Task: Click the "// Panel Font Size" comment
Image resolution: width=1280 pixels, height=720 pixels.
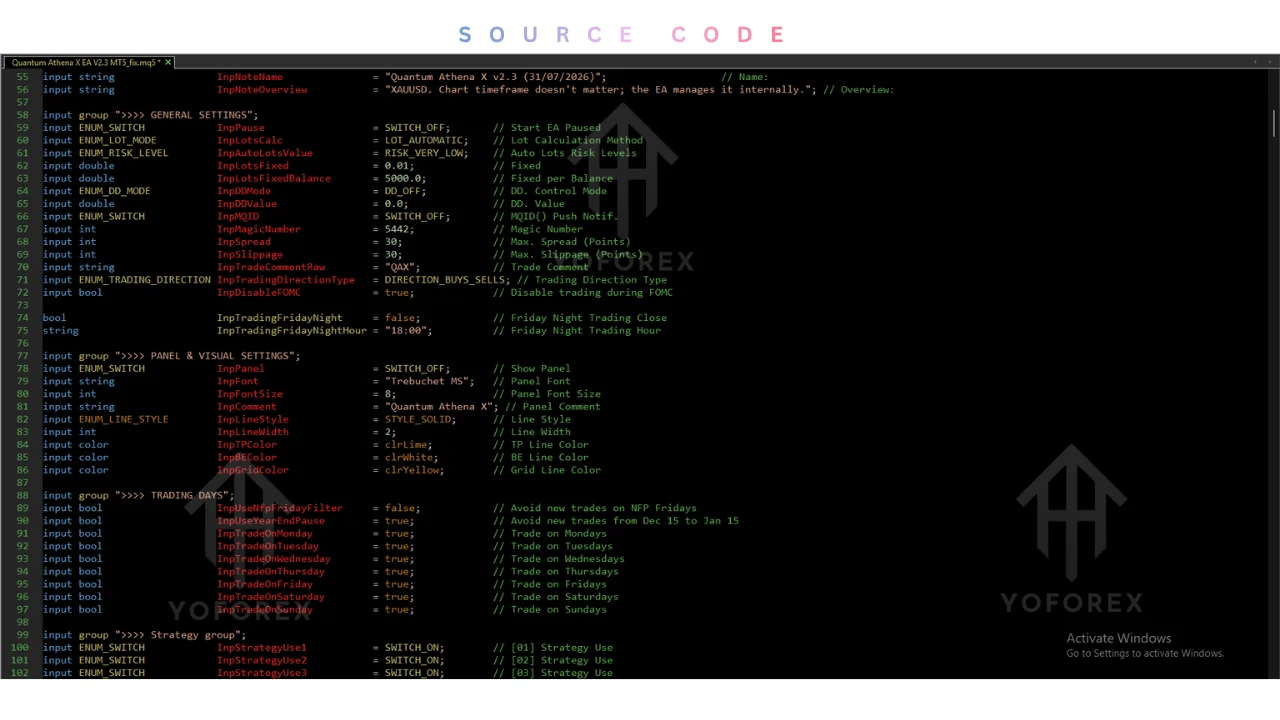Action: pos(547,394)
